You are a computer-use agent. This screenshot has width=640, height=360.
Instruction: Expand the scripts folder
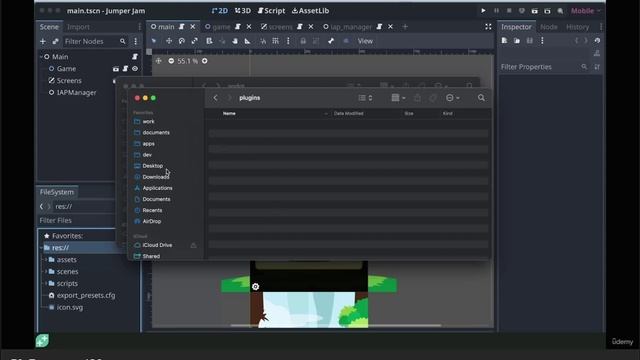point(45,283)
